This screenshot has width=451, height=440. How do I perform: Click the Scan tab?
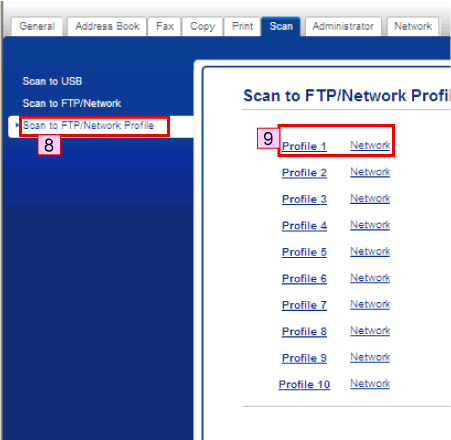pyautogui.click(x=281, y=26)
